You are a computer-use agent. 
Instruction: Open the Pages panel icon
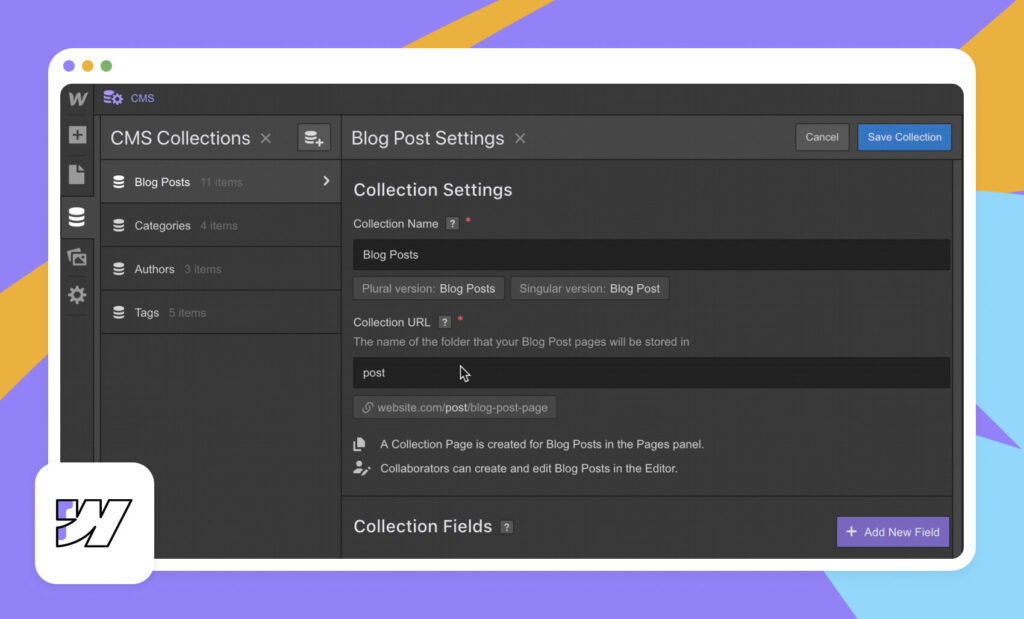point(76,174)
